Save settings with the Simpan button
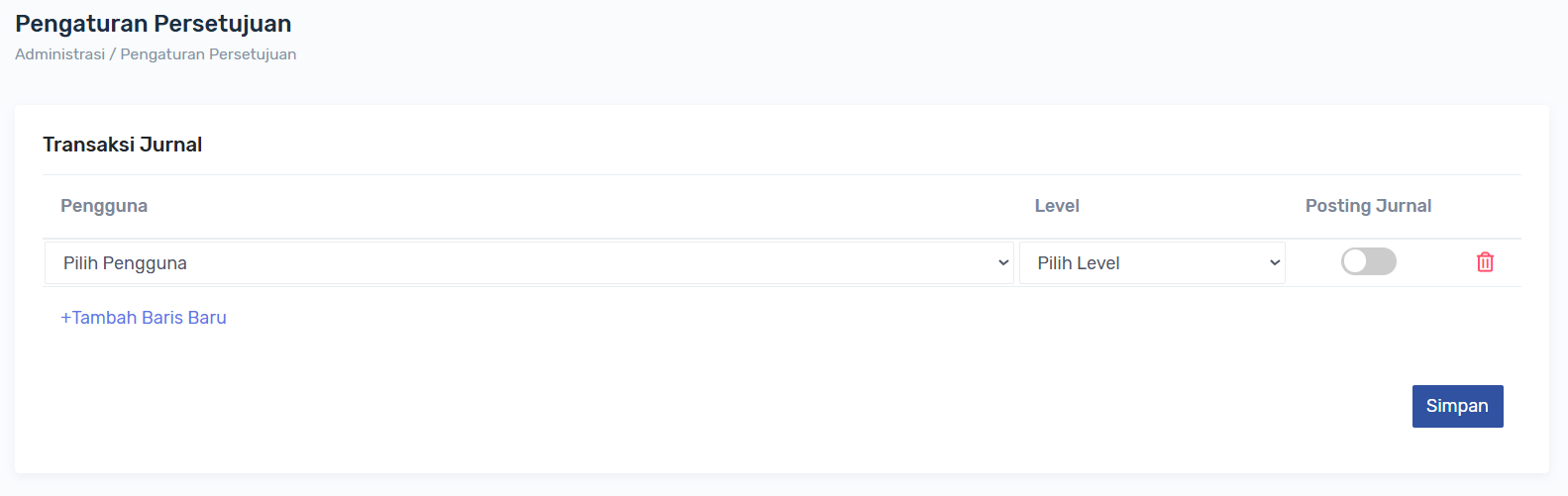Viewport: 1568px width, 496px height. tap(1457, 406)
